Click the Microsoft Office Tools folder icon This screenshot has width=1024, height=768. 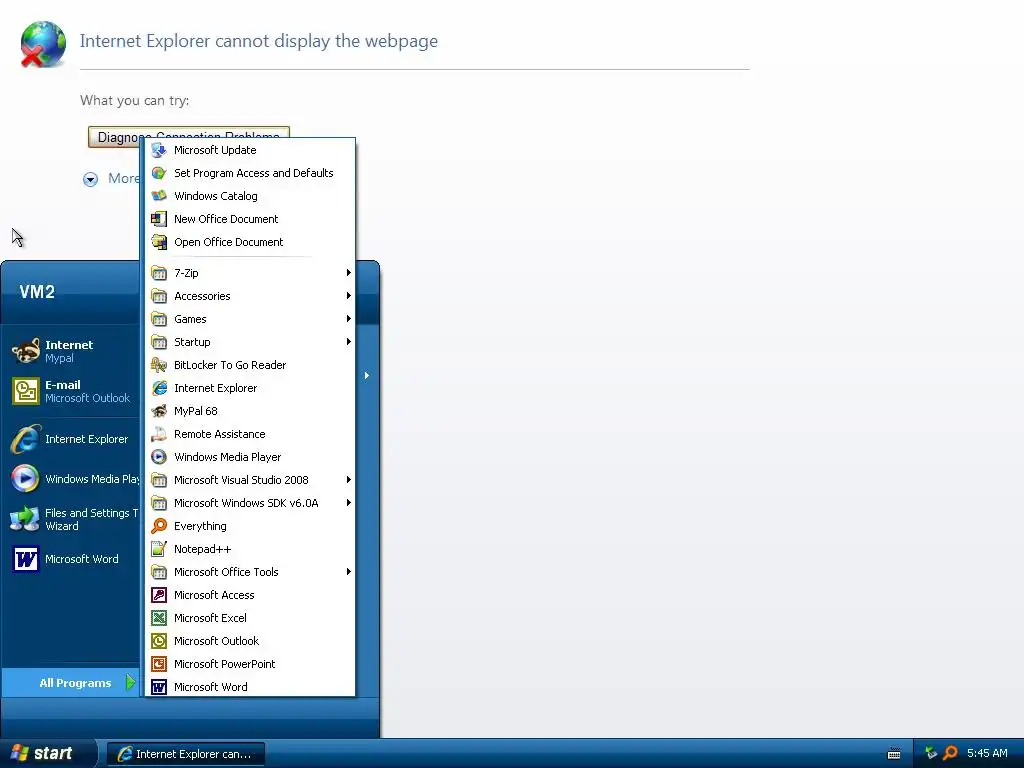pos(159,572)
